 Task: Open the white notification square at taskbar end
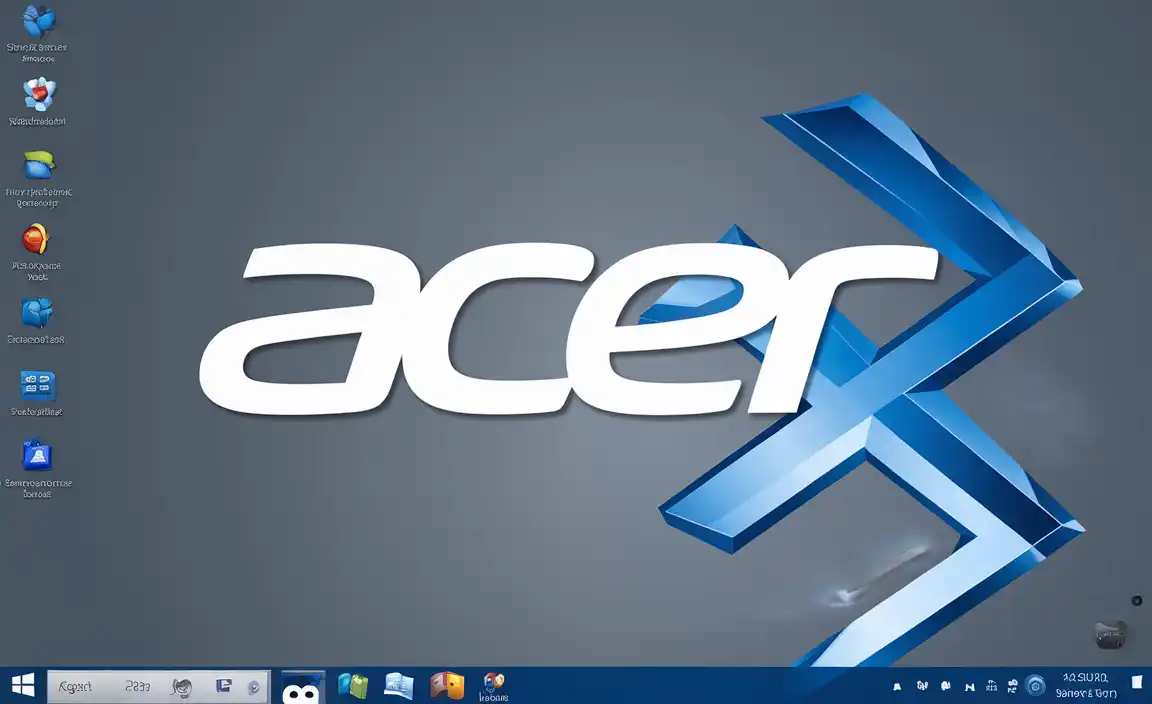click(1137, 683)
